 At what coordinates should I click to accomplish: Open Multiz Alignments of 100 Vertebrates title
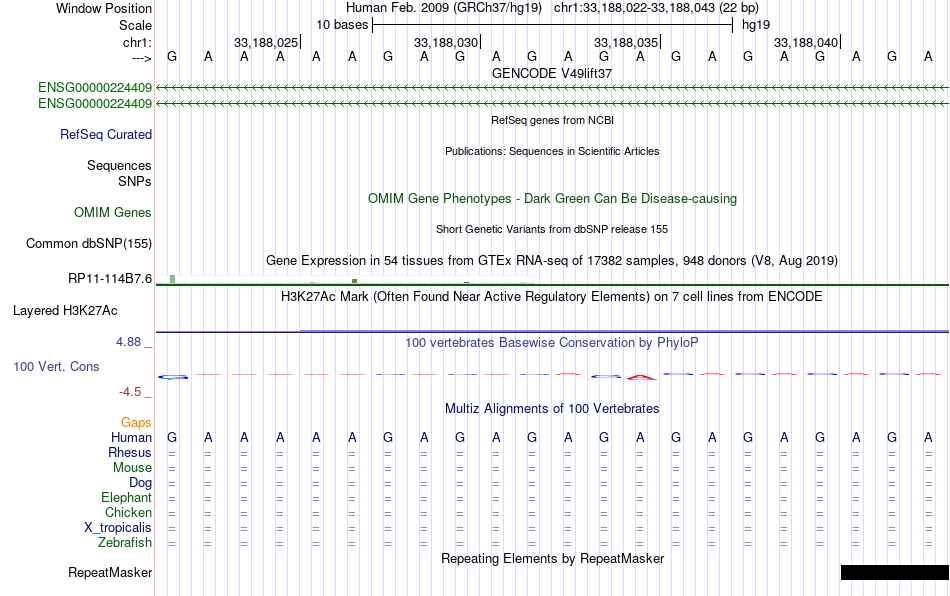tap(552, 409)
